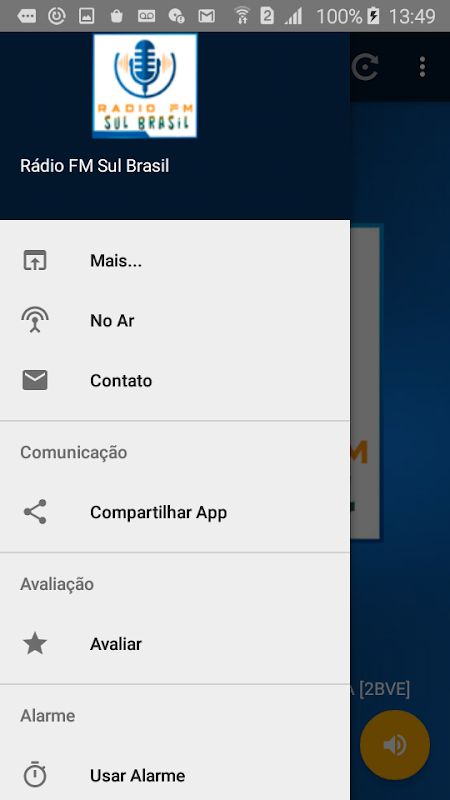Viewport: 450px width, 800px height.
Task: Tap the dimmed area to close drawer
Action: 400,408
